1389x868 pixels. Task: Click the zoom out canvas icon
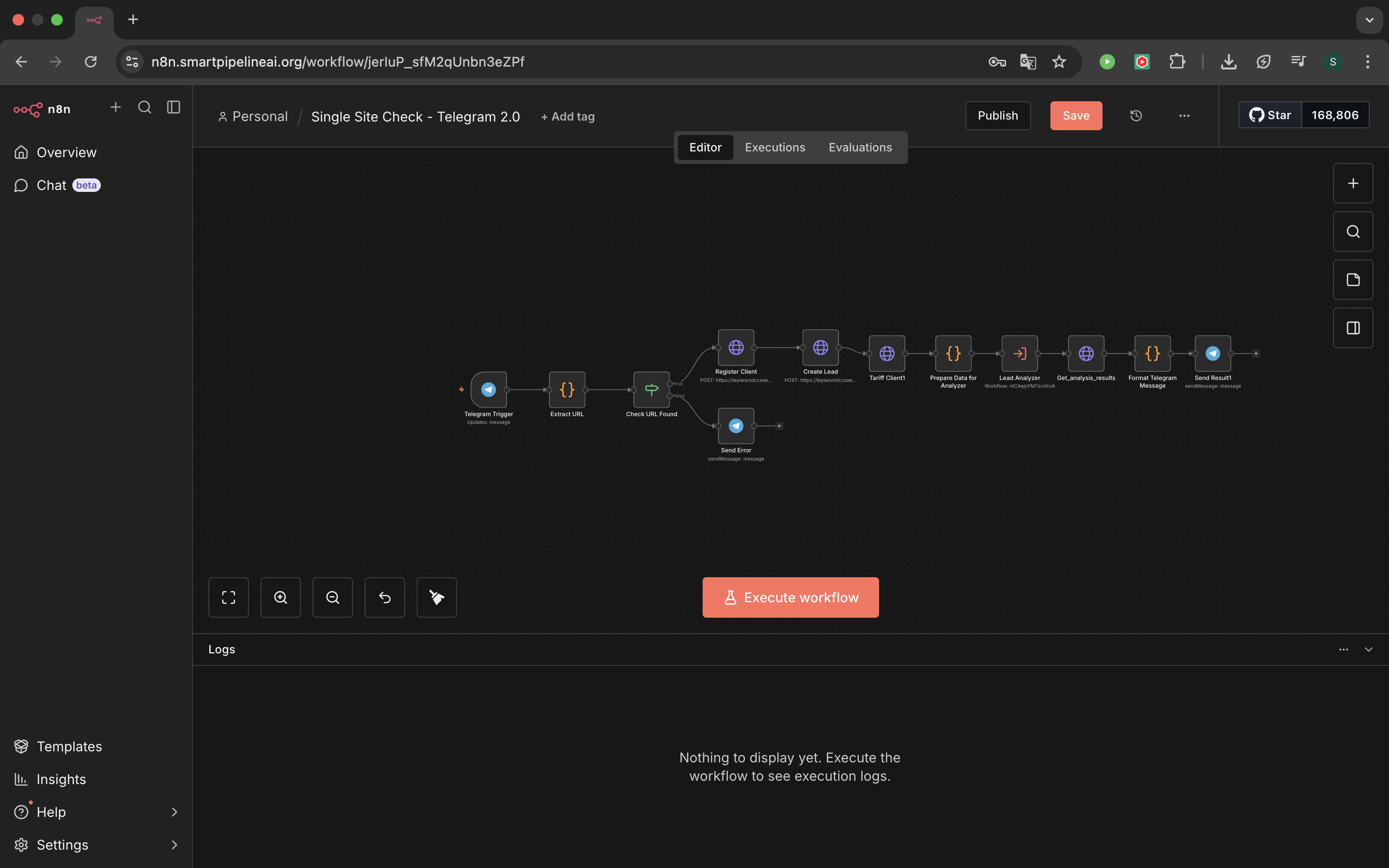332,597
